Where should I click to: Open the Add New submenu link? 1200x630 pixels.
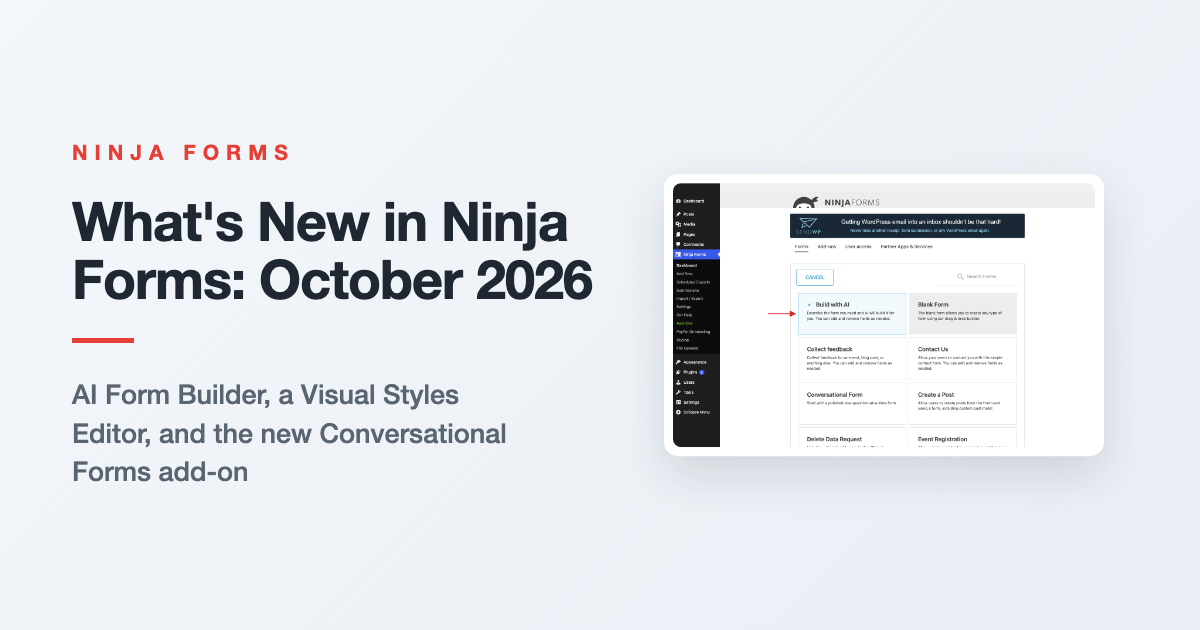pos(684,273)
